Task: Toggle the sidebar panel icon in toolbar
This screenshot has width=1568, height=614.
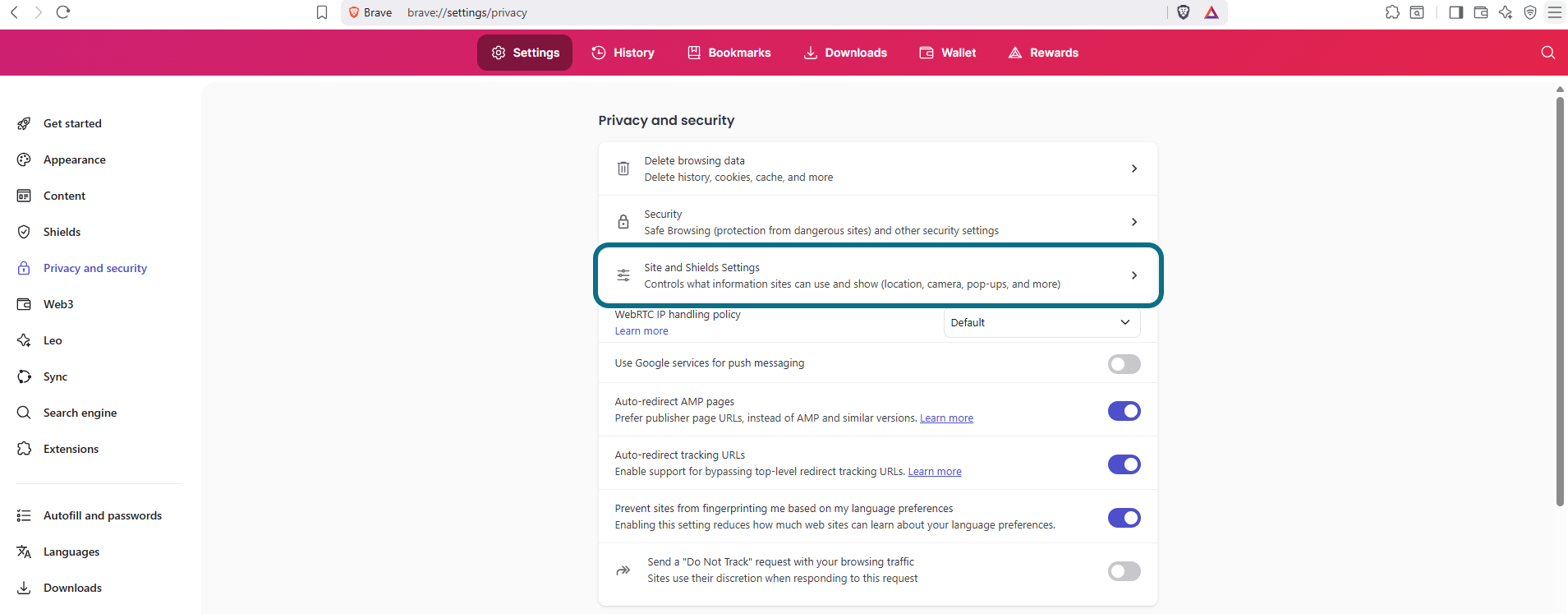Action: click(x=1456, y=12)
